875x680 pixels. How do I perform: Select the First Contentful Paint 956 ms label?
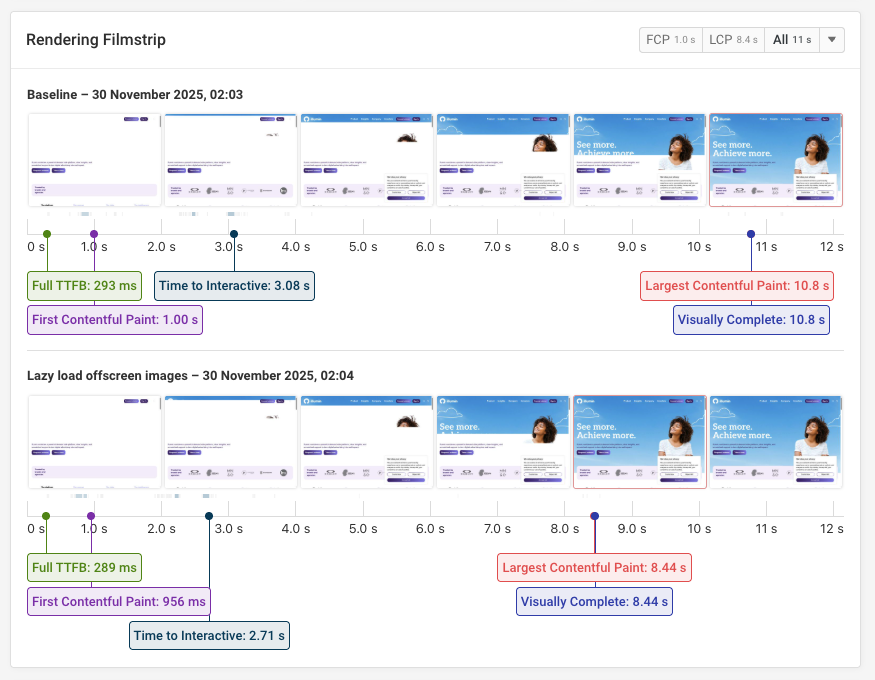(118, 601)
